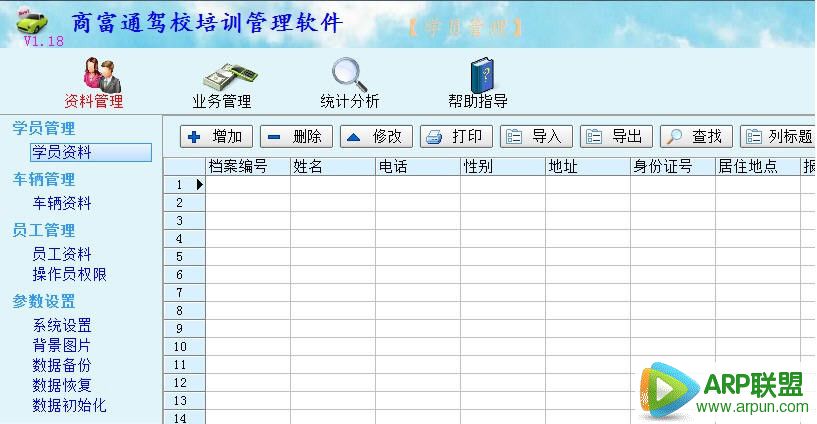The width and height of the screenshot is (817, 424).
Task: Click the 资料管理 label text
Action: pos(94,101)
